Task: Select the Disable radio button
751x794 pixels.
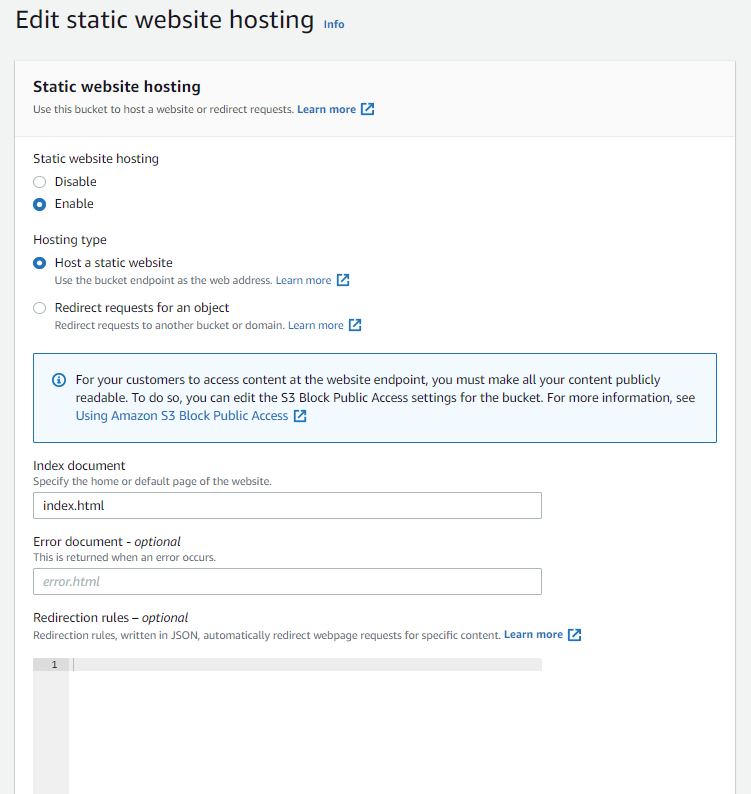Action: (40, 182)
